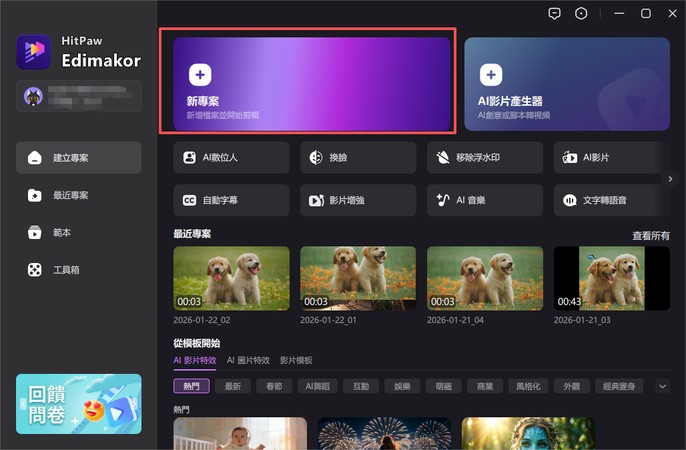This screenshot has height=450, width=686.
Task: Click the 移除浮水印 watermark remover icon
Action: 443,157
